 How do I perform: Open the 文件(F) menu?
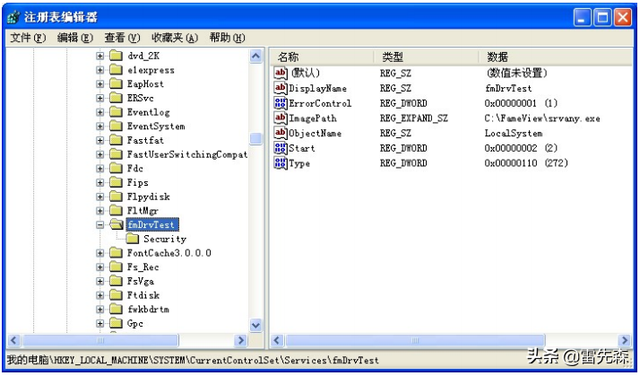[x=28, y=38]
